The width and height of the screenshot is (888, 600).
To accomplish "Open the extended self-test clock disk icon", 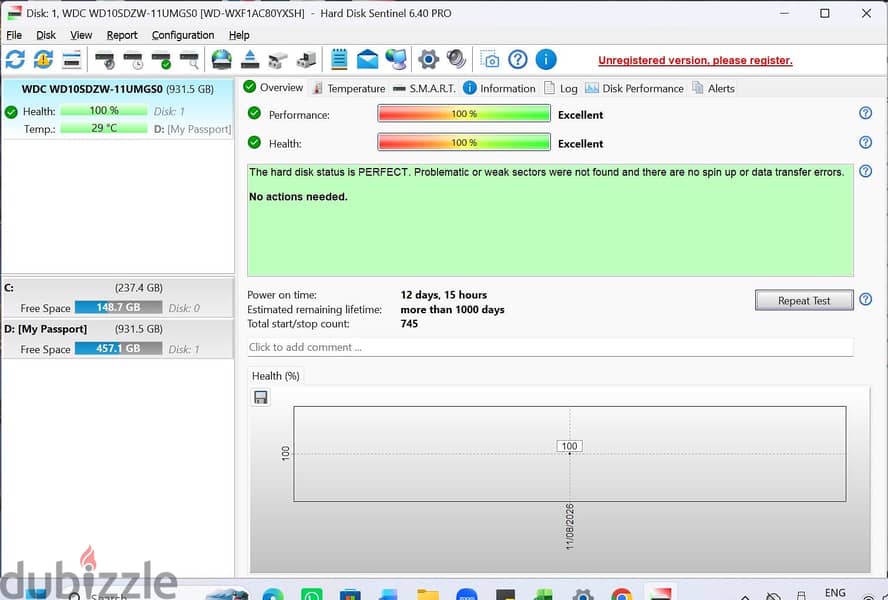I will click(133, 59).
